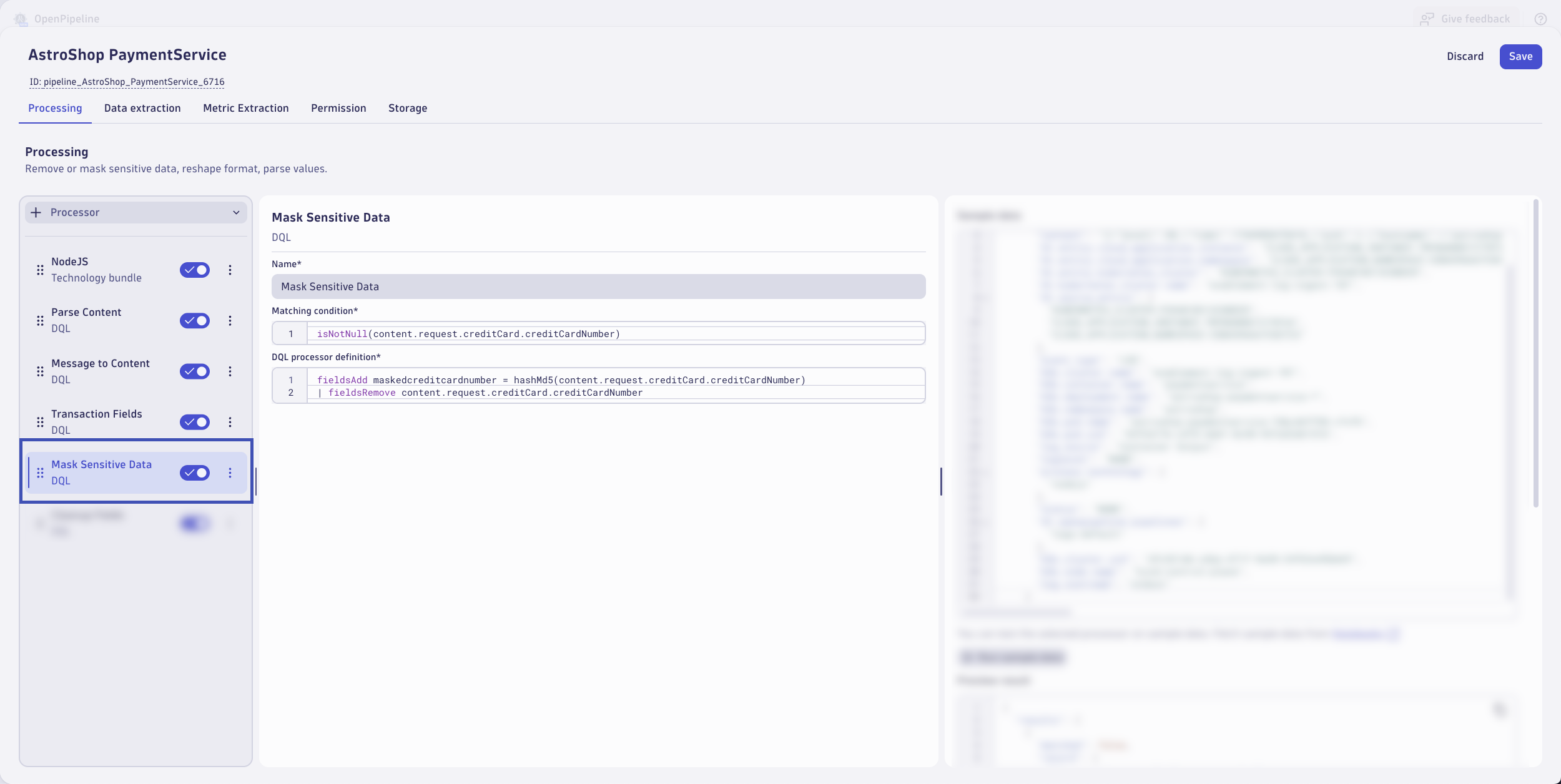The image size is (1561, 784).
Task: Disable the Transaction Fields toggle
Action: (195, 422)
